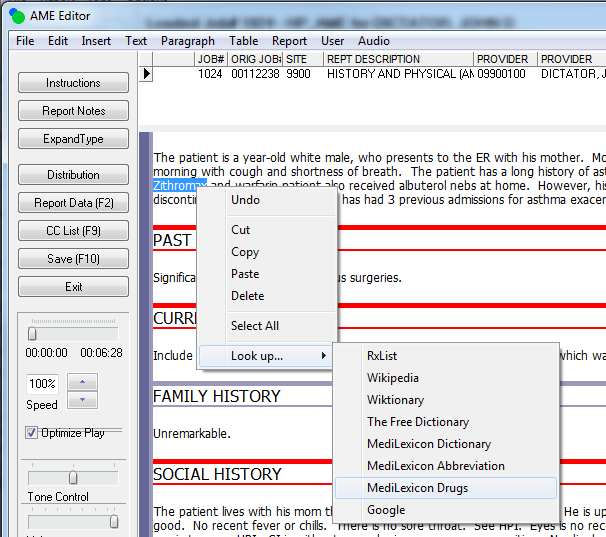Click the CC List (F9) button
Image resolution: width=606 pixels, height=537 pixels.
click(73, 231)
